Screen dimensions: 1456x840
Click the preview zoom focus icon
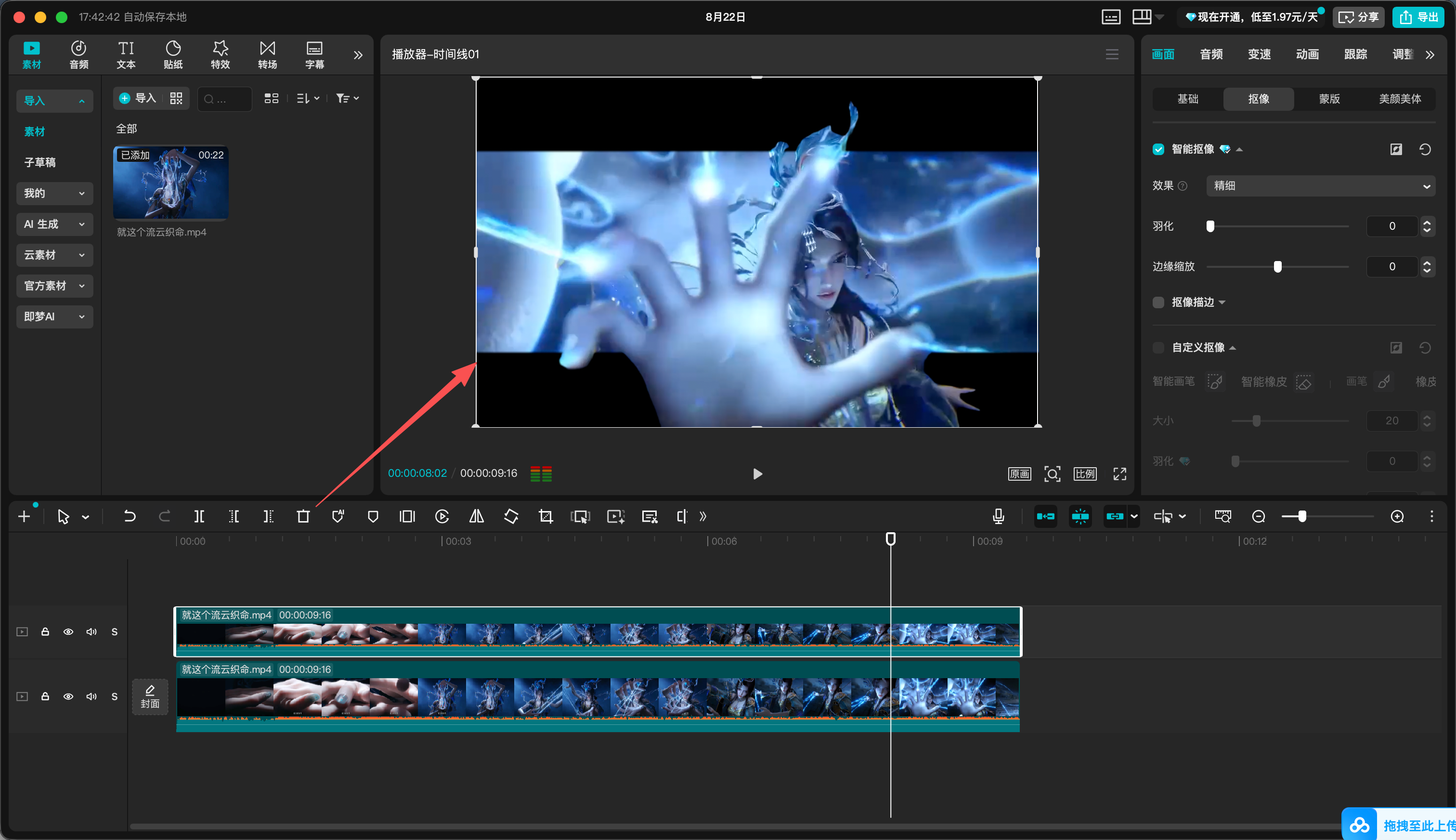(x=1053, y=473)
